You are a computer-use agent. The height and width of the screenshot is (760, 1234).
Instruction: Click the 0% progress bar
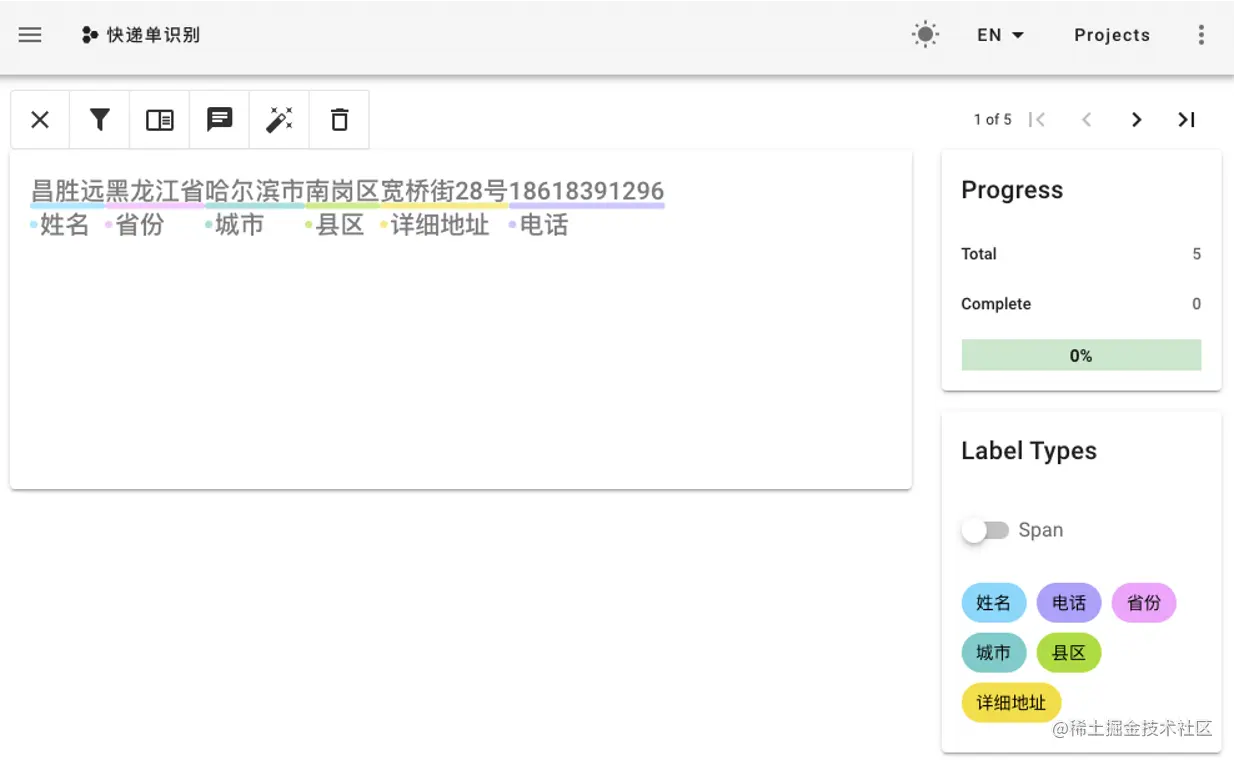[1081, 355]
